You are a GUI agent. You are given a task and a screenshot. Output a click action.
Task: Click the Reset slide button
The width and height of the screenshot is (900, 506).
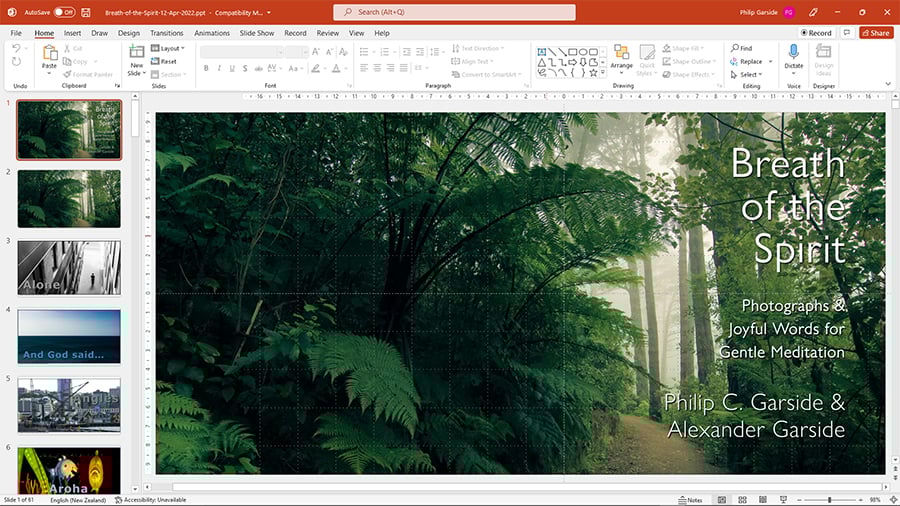pos(164,61)
